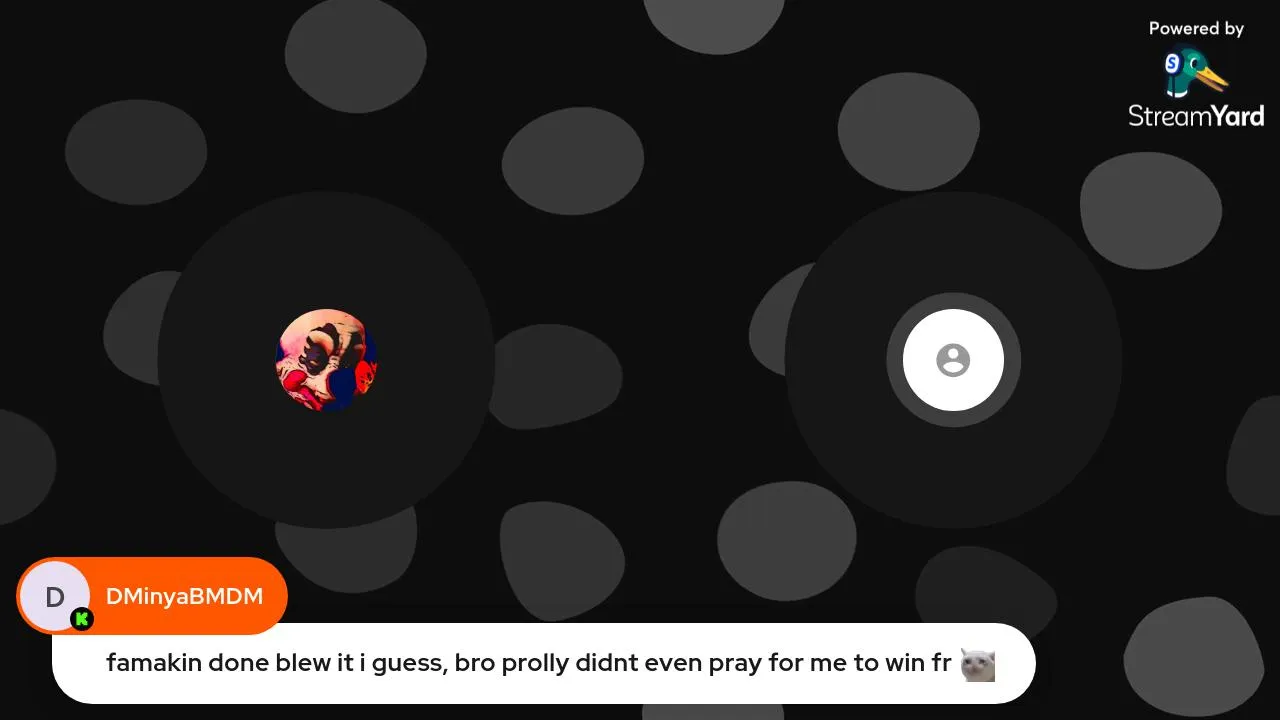Screen dimensions: 1280x720
Task: Click the crying cat emoji in the comment
Action: [x=977, y=664]
